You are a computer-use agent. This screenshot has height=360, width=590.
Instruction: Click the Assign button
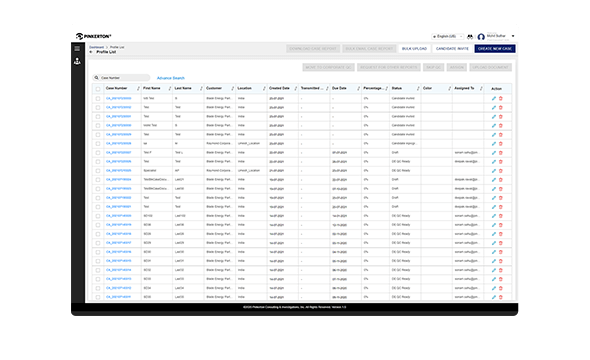457,67
